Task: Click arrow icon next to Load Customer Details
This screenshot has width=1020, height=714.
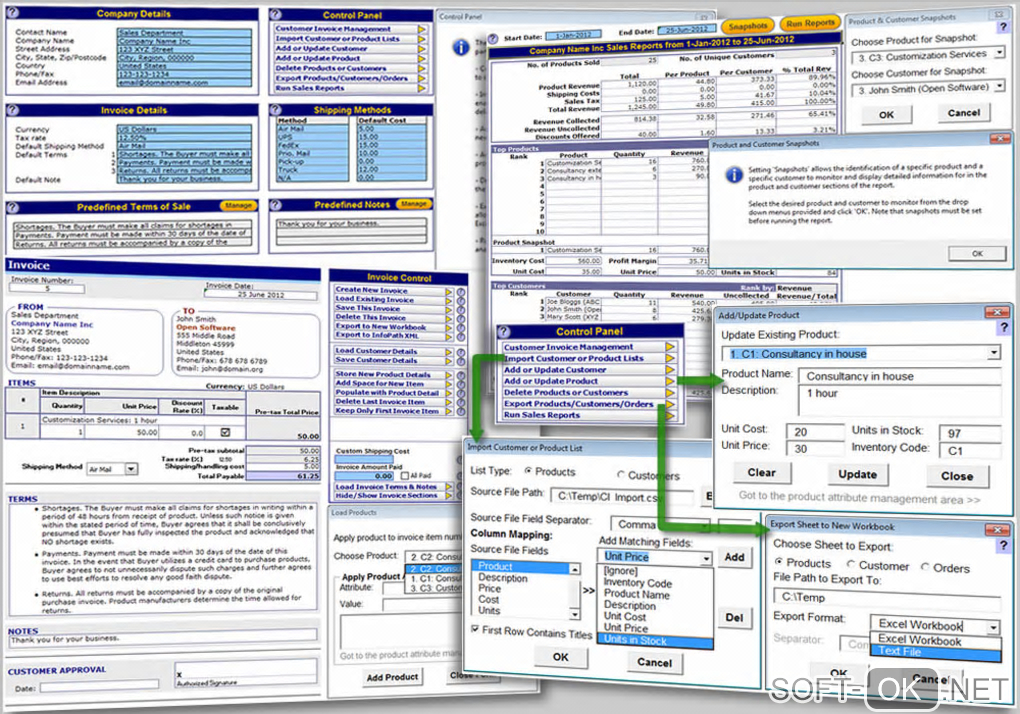Action: tap(449, 352)
